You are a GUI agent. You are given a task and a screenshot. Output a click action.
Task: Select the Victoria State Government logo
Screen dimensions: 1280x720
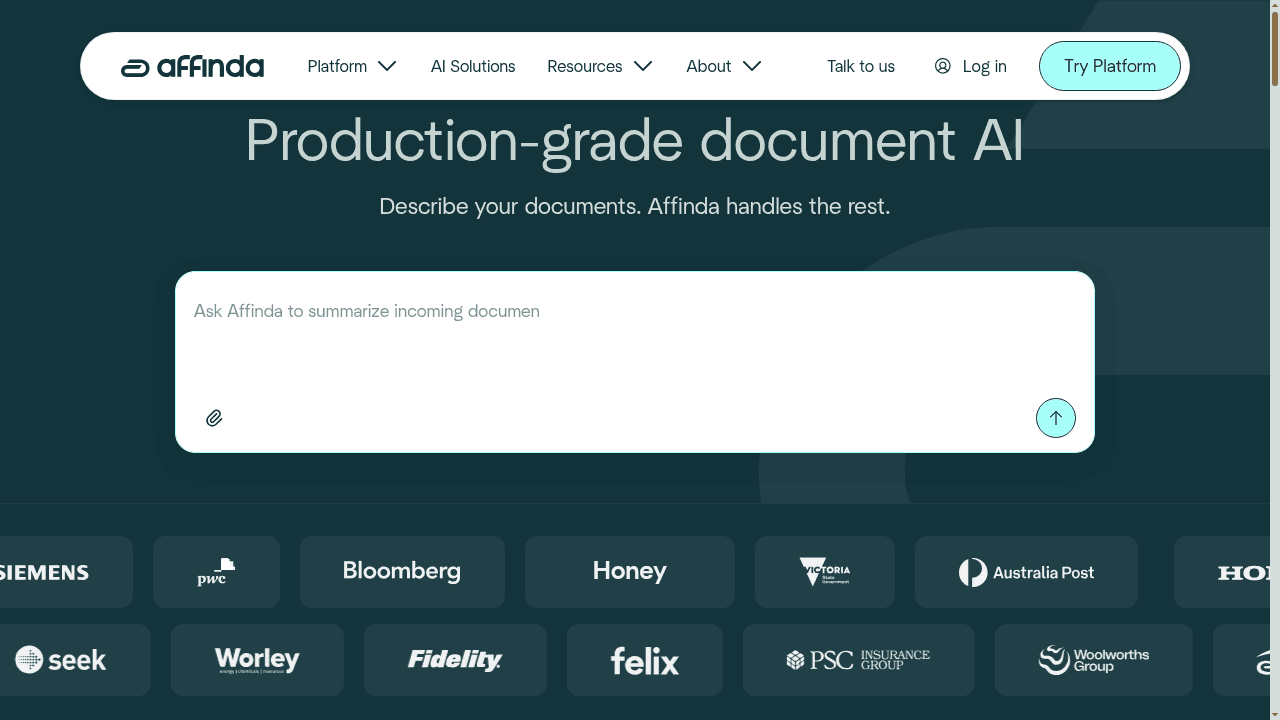pyautogui.click(x=825, y=572)
